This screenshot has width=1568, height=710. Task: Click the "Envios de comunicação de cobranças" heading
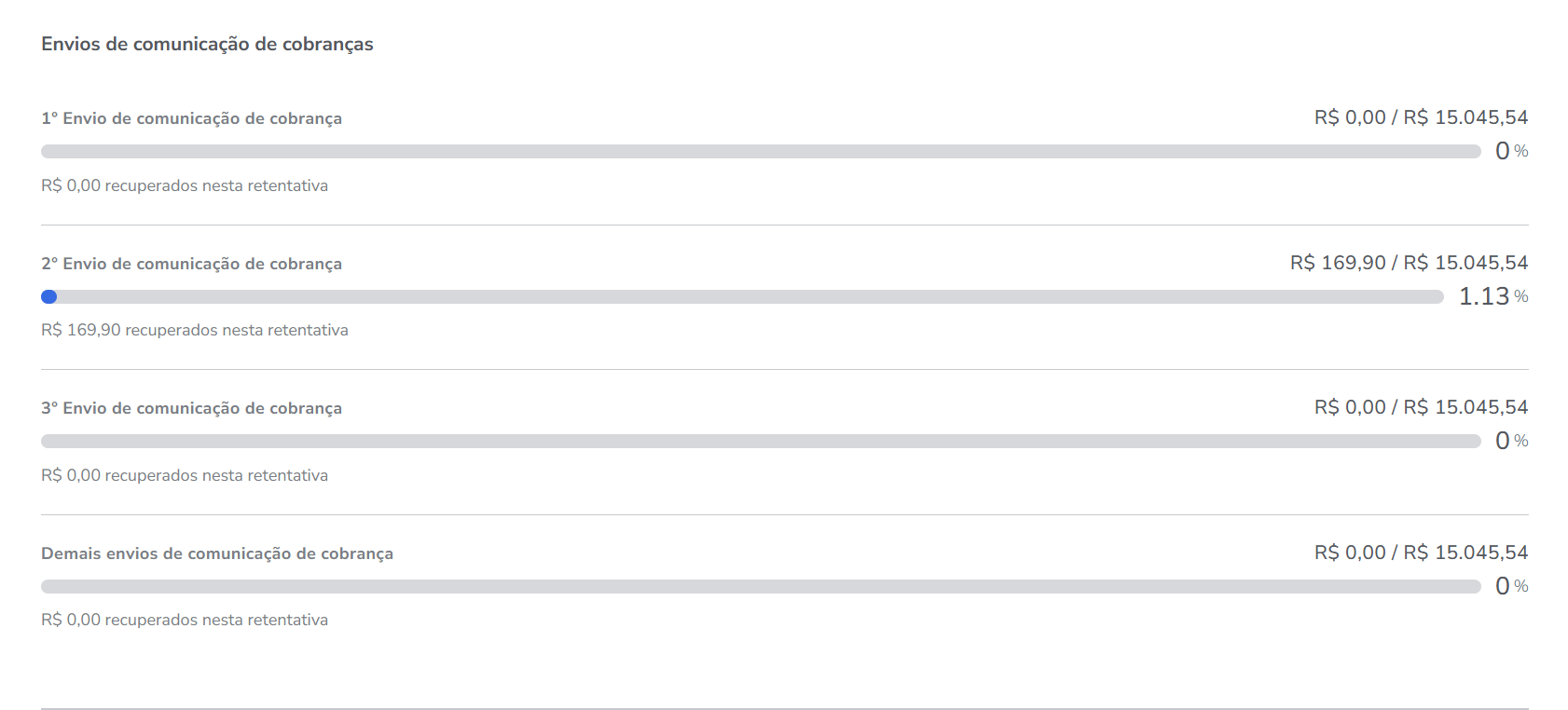pyautogui.click(x=207, y=44)
